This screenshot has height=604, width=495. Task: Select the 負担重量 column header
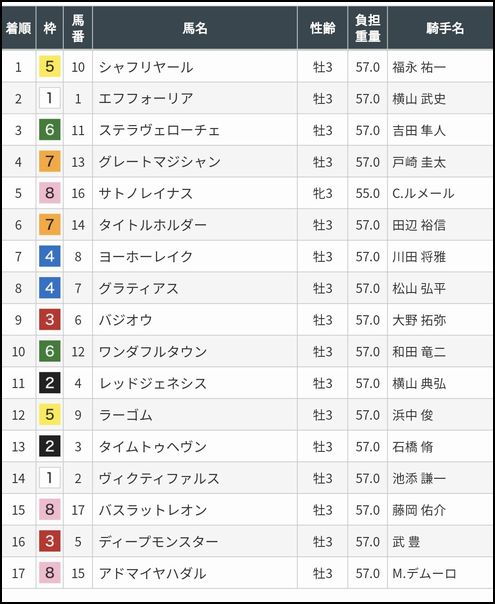point(367,28)
